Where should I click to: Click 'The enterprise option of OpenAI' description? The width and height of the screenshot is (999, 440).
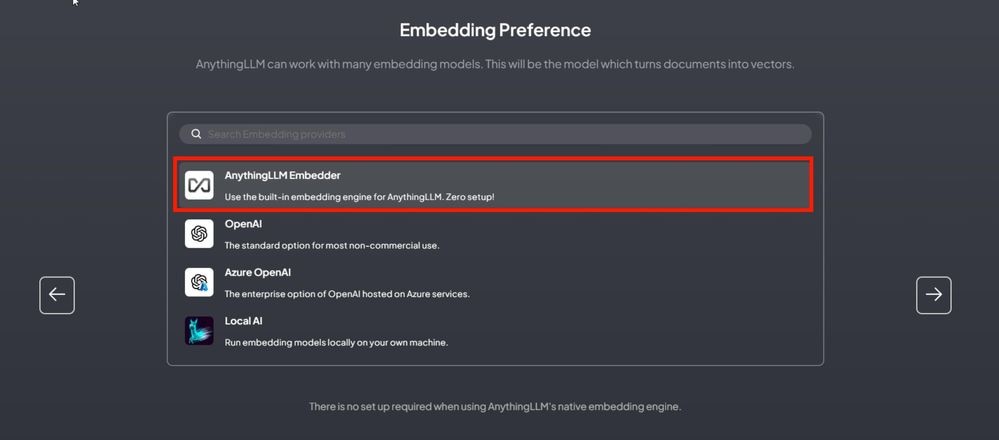[x=347, y=294]
